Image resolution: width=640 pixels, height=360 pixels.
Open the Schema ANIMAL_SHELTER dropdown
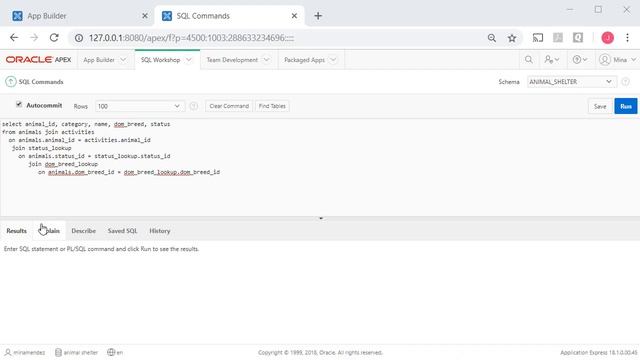pyautogui.click(x=571, y=82)
